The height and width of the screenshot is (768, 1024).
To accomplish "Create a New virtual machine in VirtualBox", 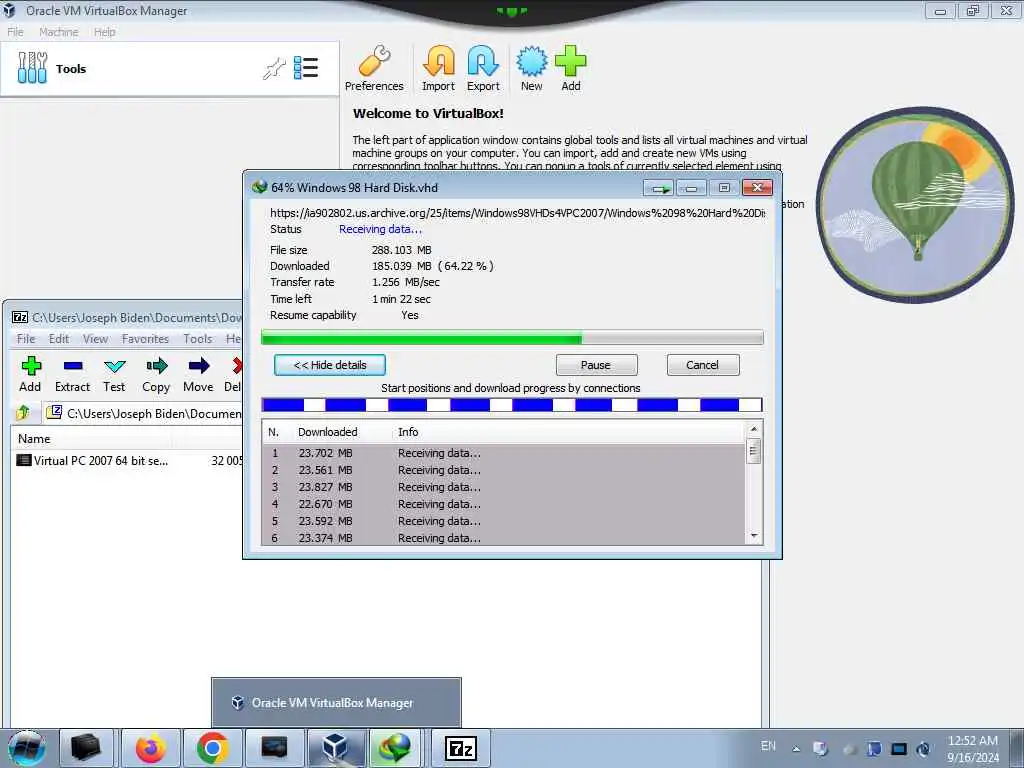I will pos(532,68).
